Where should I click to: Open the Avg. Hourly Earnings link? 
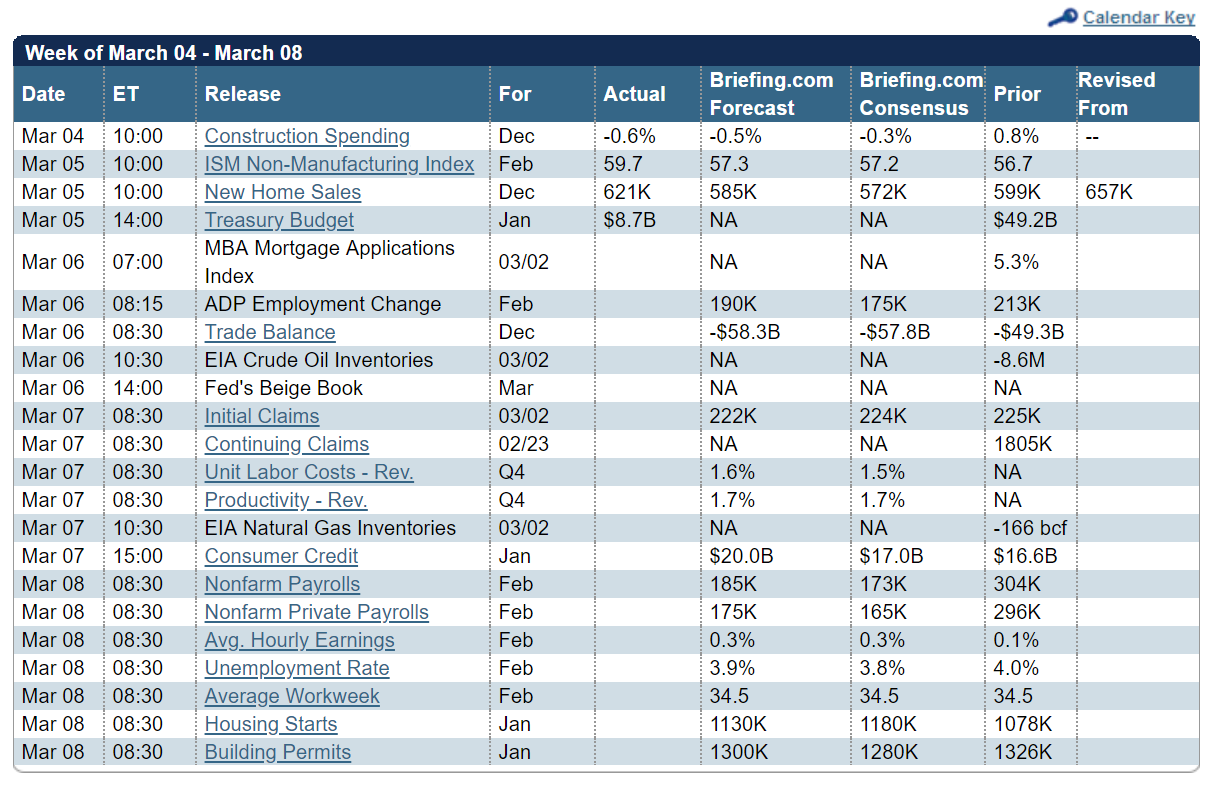300,640
